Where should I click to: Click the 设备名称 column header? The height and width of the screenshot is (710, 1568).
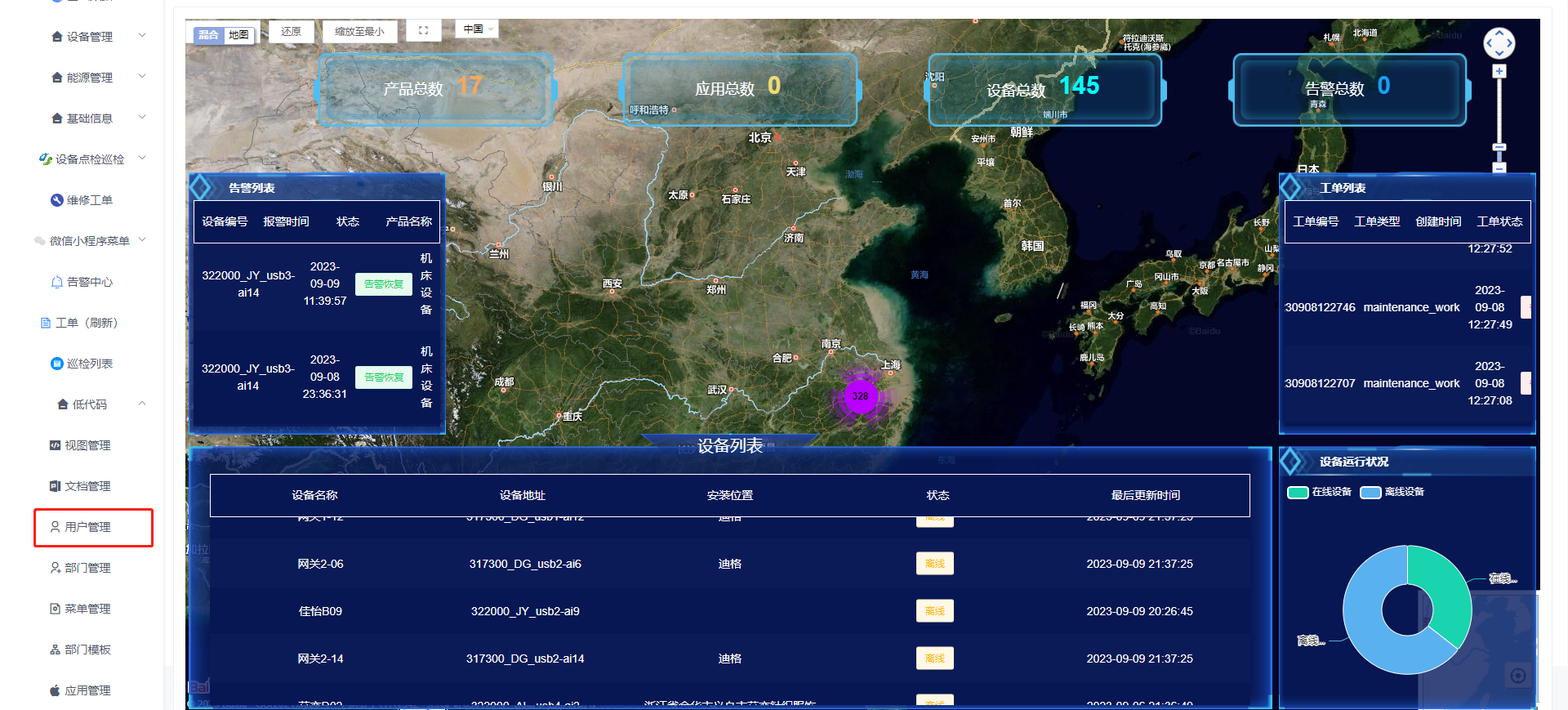coord(314,495)
